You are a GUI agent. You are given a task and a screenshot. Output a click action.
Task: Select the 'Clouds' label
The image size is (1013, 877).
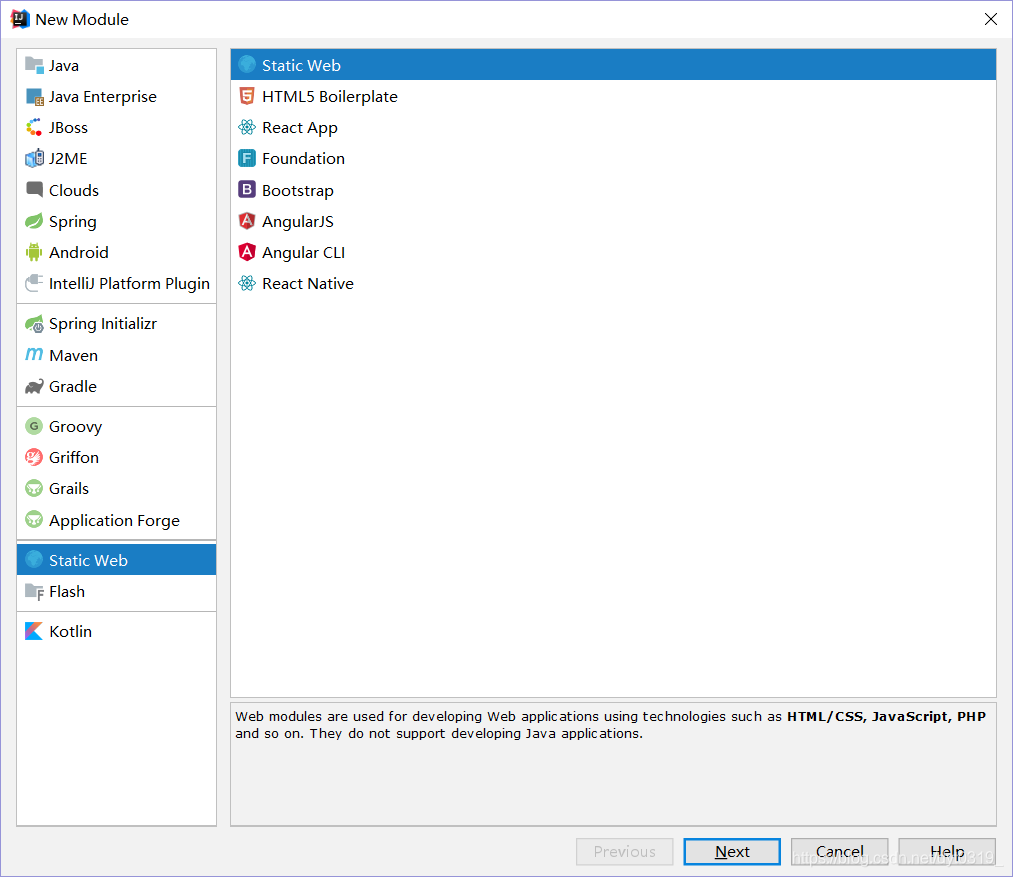tap(74, 190)
